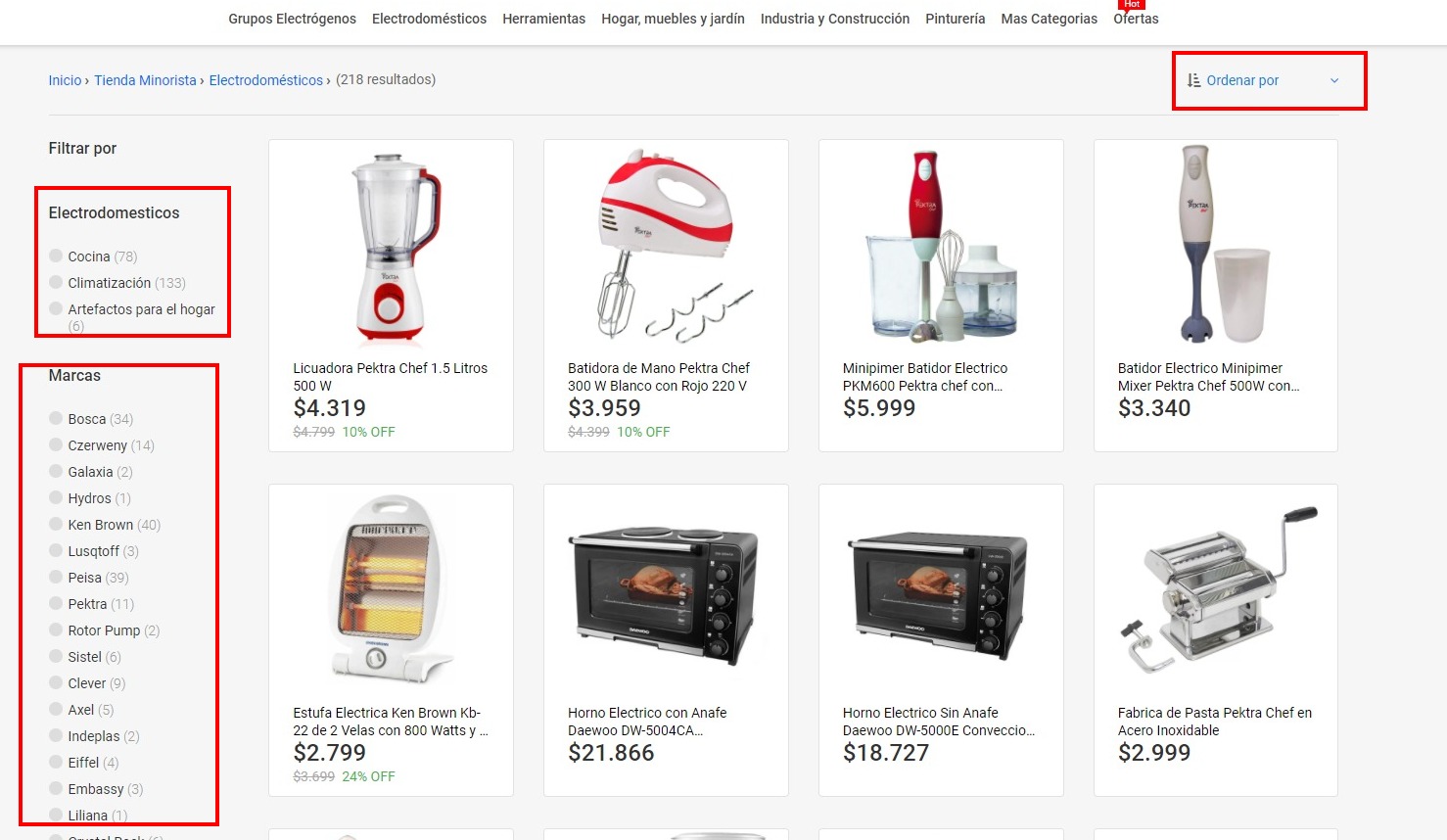The width and height of the screenshot is (1447, 840).
Task: Click the sort icon beside Ordenar por
Action: pyautogui.click(x=1193, y=80)
